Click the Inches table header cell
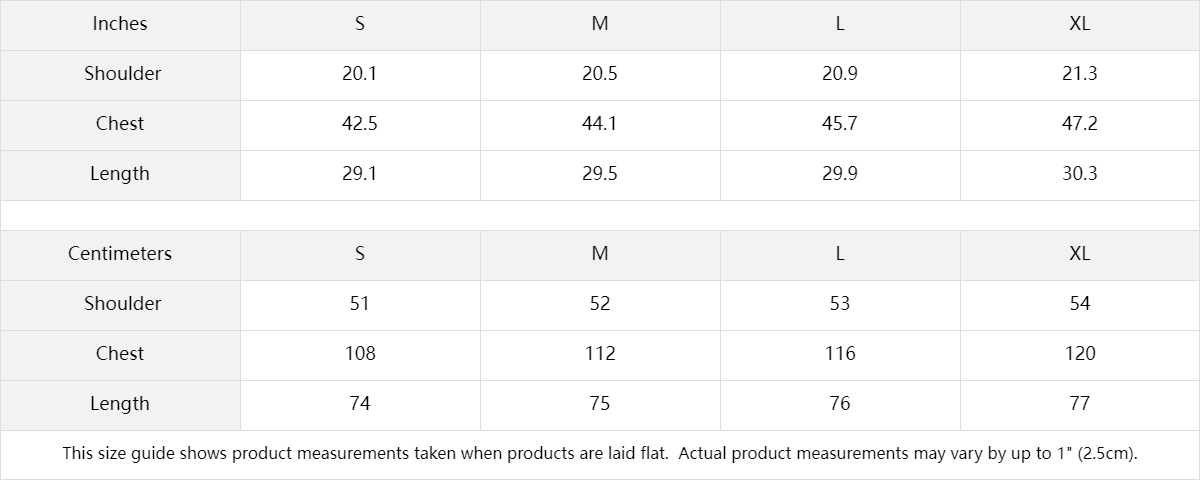Viewport: 1200px width, 480px height. tap(120, 24)
